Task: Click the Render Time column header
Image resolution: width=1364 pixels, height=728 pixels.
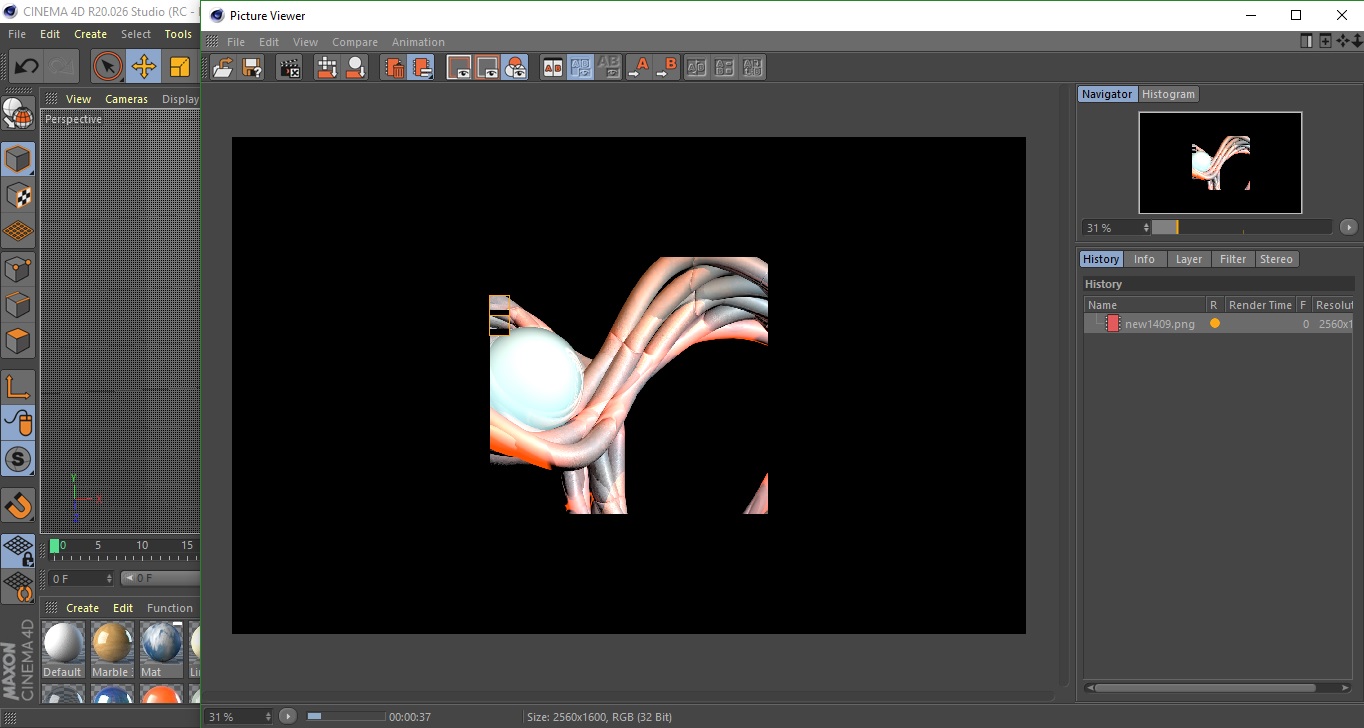Action: pos(1259,305)
